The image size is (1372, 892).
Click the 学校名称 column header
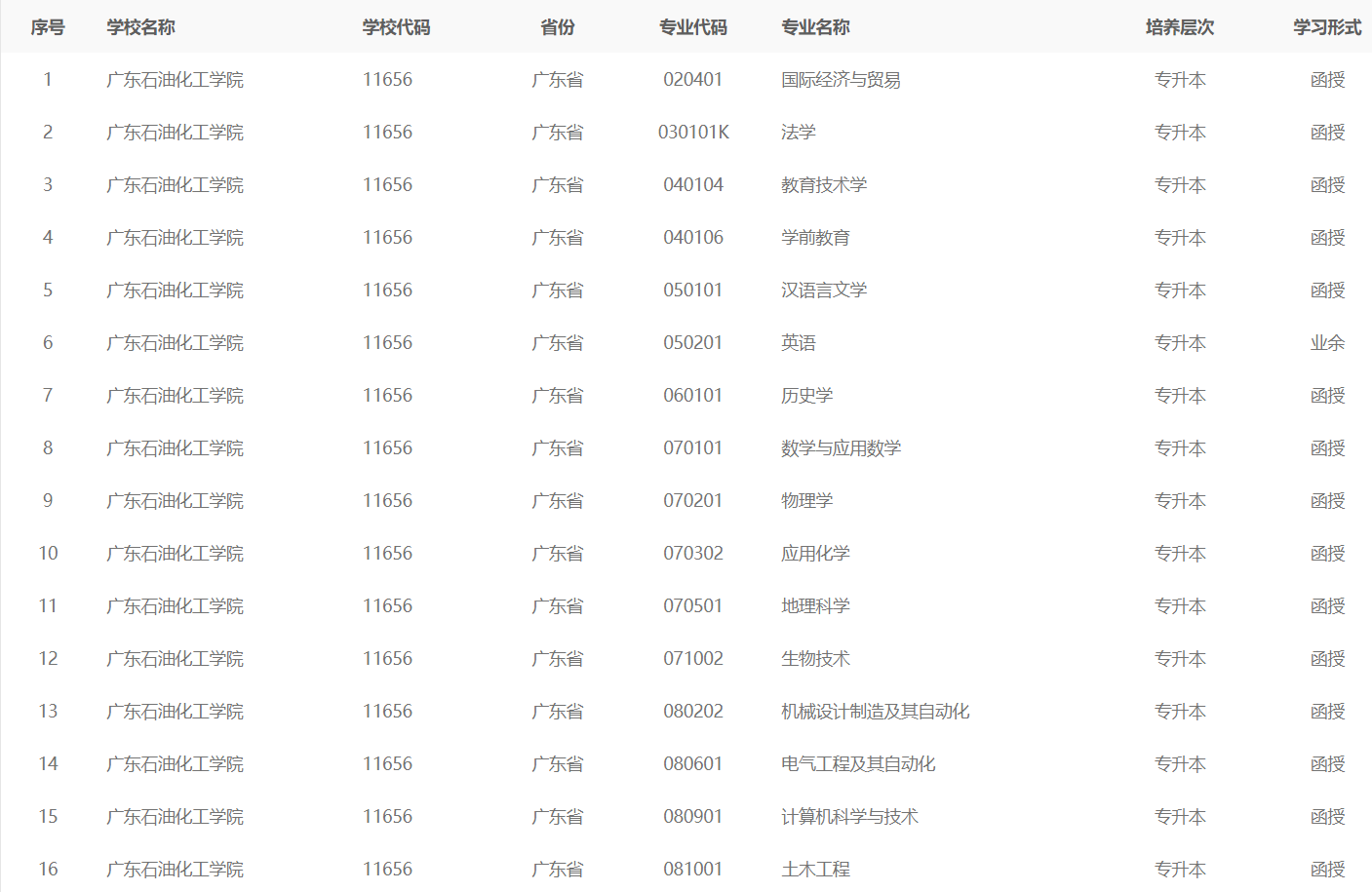[140, 27]
